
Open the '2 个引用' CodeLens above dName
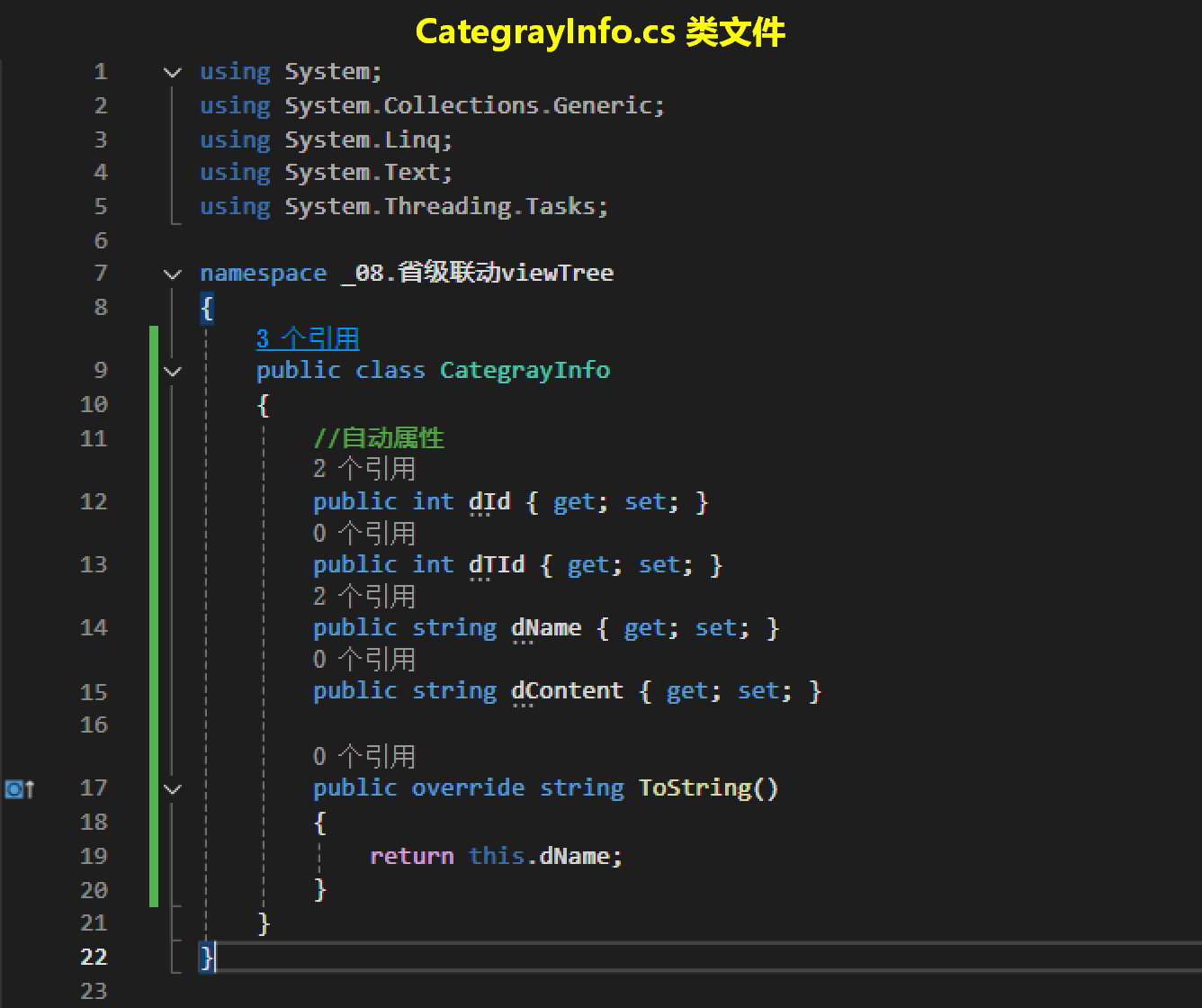363,596
